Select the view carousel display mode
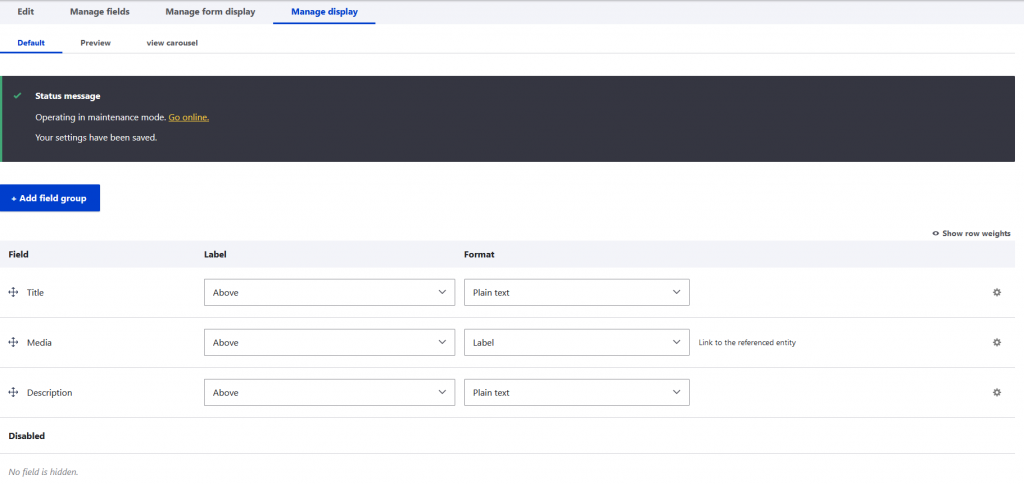This screenshot has width=1024, height=484. [172, 43]
